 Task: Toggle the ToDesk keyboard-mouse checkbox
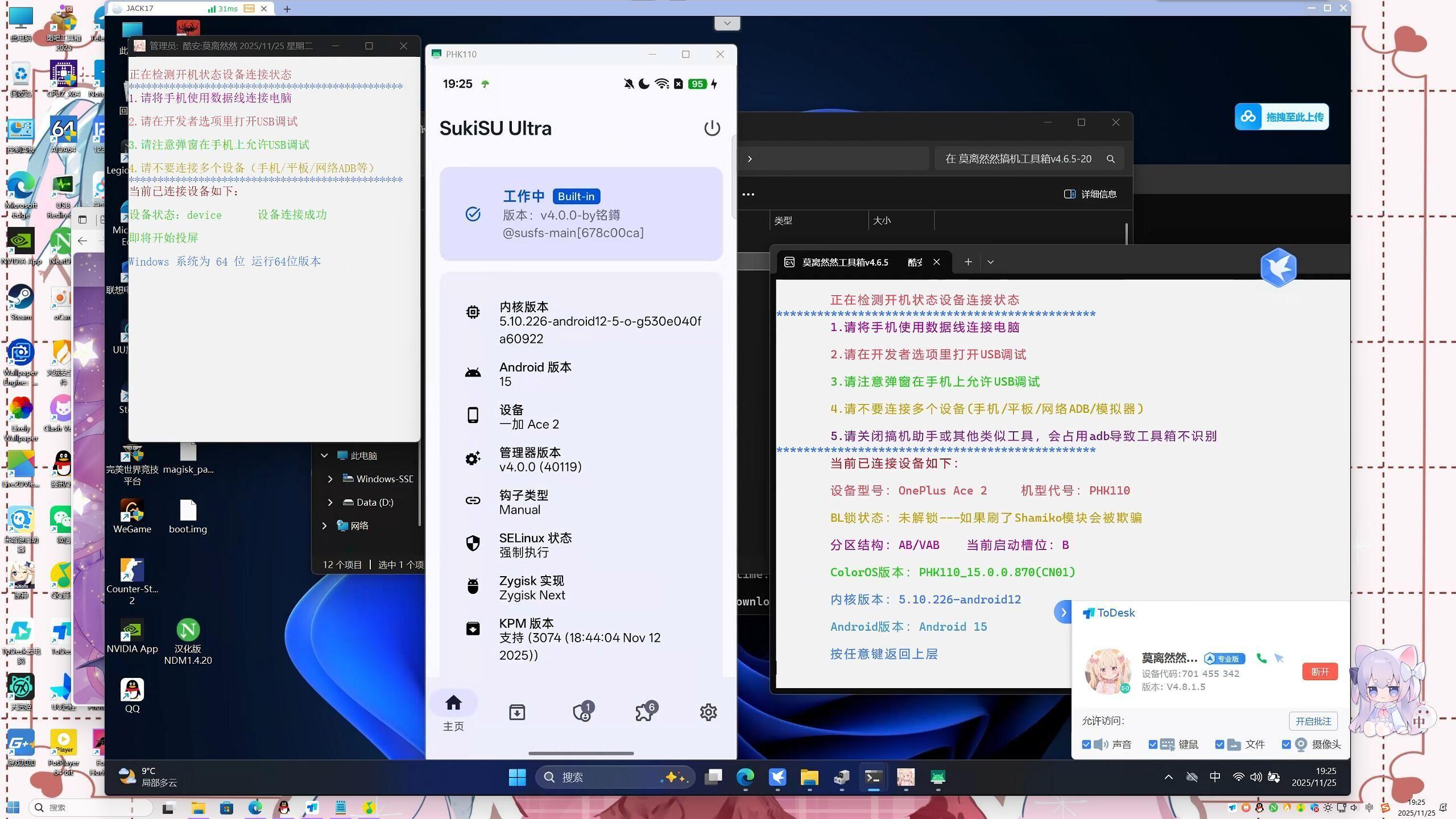1153,744
